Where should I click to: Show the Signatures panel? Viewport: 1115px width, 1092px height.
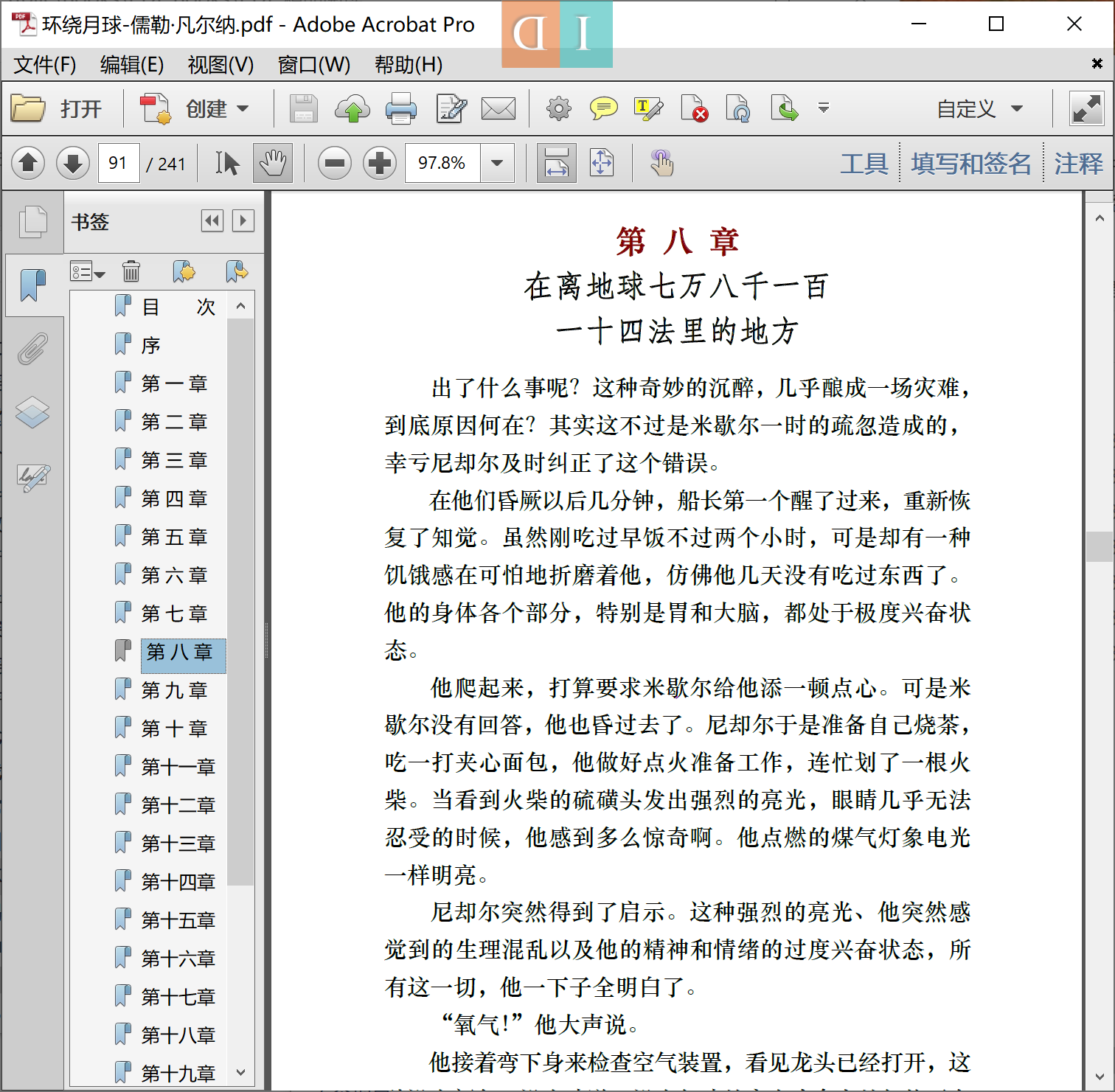click(x=33, y=477)
